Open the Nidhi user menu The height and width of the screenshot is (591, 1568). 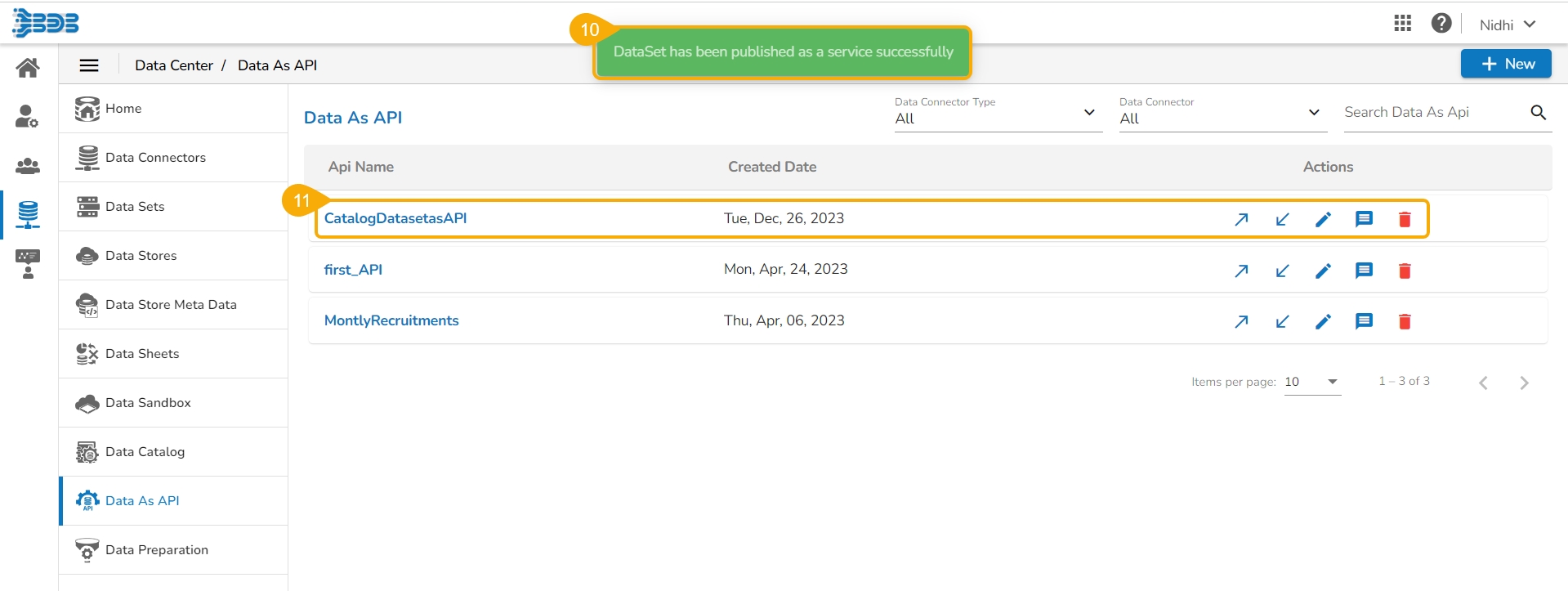1508,25
